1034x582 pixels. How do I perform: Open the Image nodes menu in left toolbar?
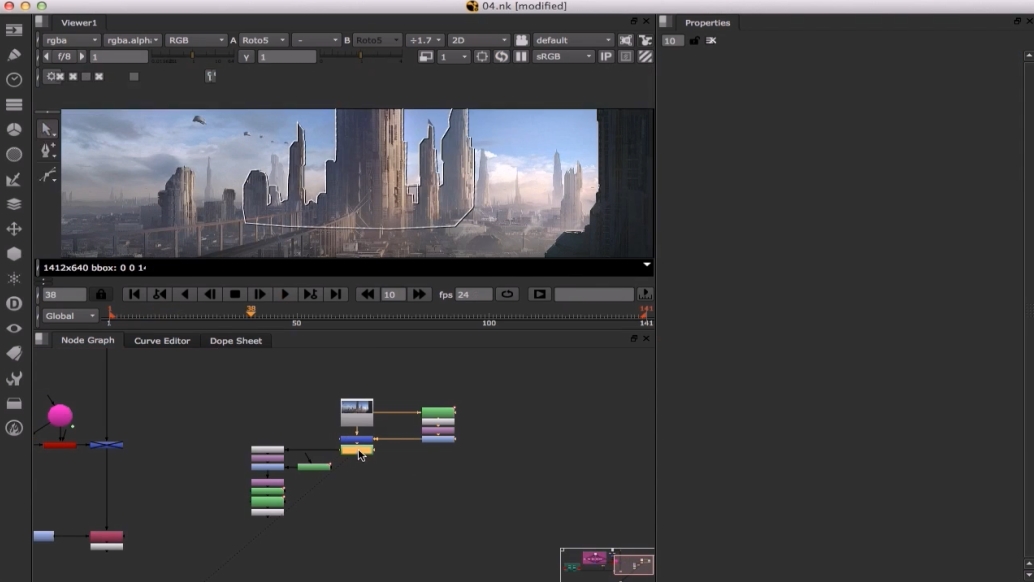14,30
